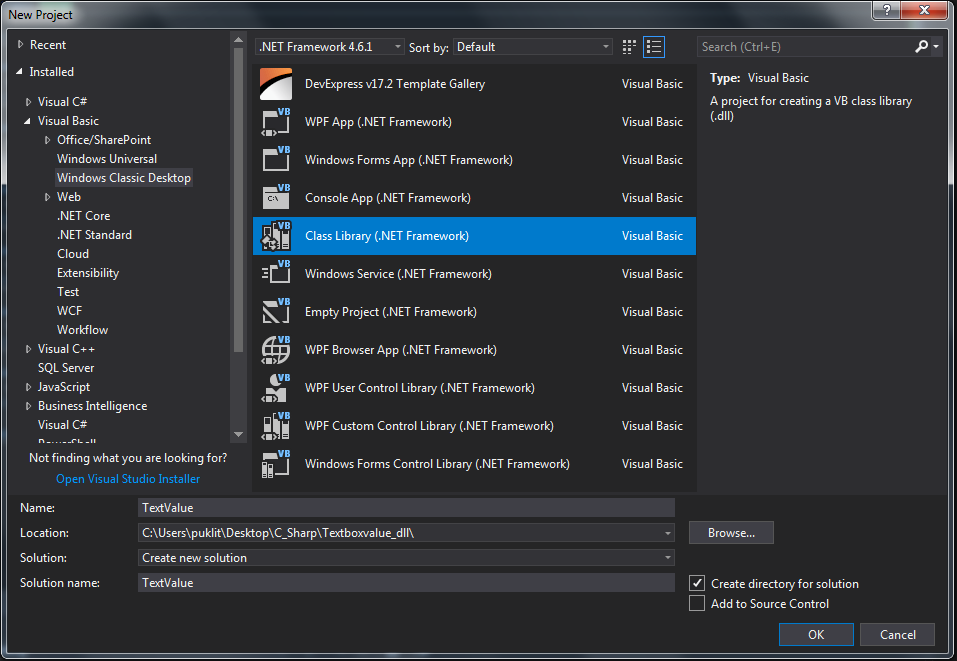
Task: Focus the Search (Ctrl+E) box
Action: pyautogui.click(x=806, y=47)
